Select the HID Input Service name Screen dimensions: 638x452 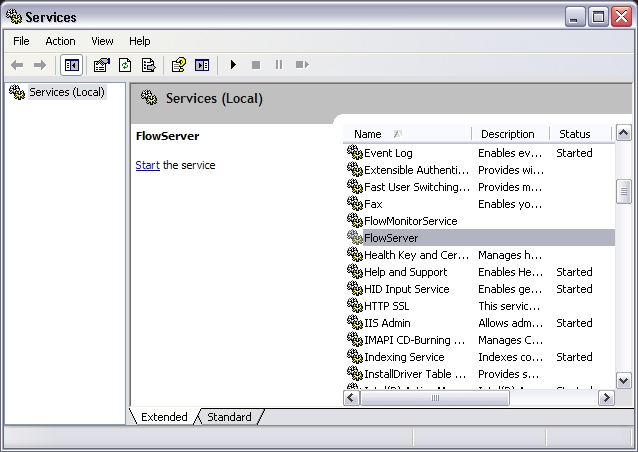[x=406, y=289]
